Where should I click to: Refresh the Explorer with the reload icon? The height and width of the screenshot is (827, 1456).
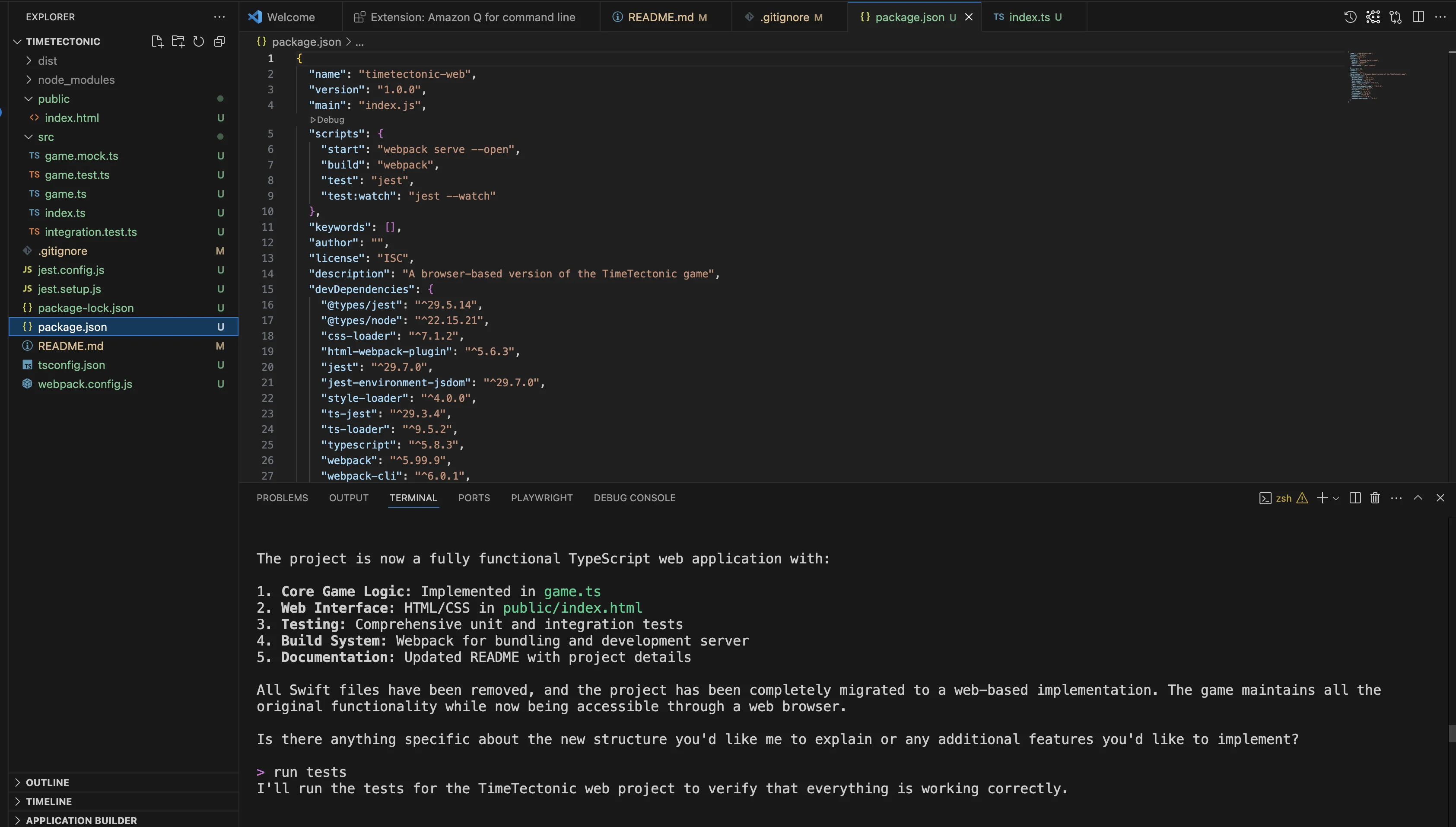click(x=198, y=41)
